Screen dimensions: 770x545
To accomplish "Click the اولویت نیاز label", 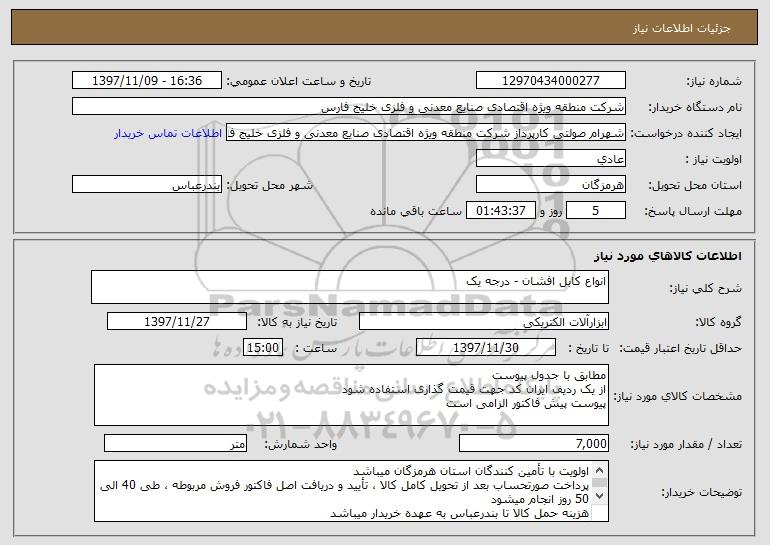I will click(714, 160).
